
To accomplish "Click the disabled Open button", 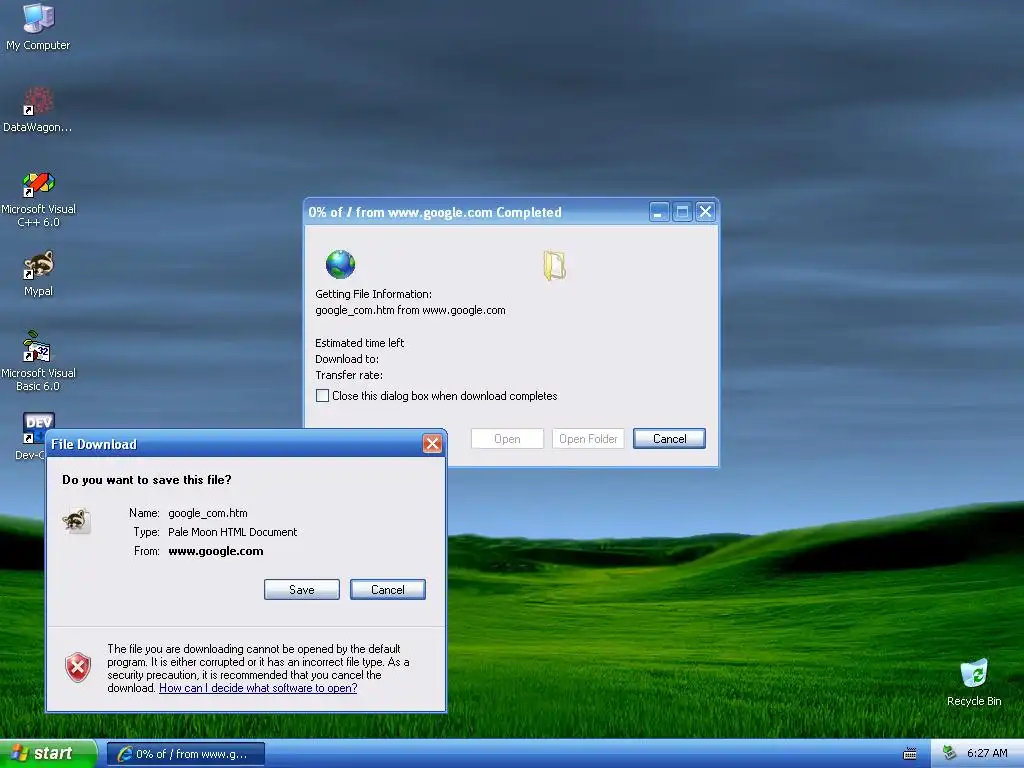I will coord(507,439).
